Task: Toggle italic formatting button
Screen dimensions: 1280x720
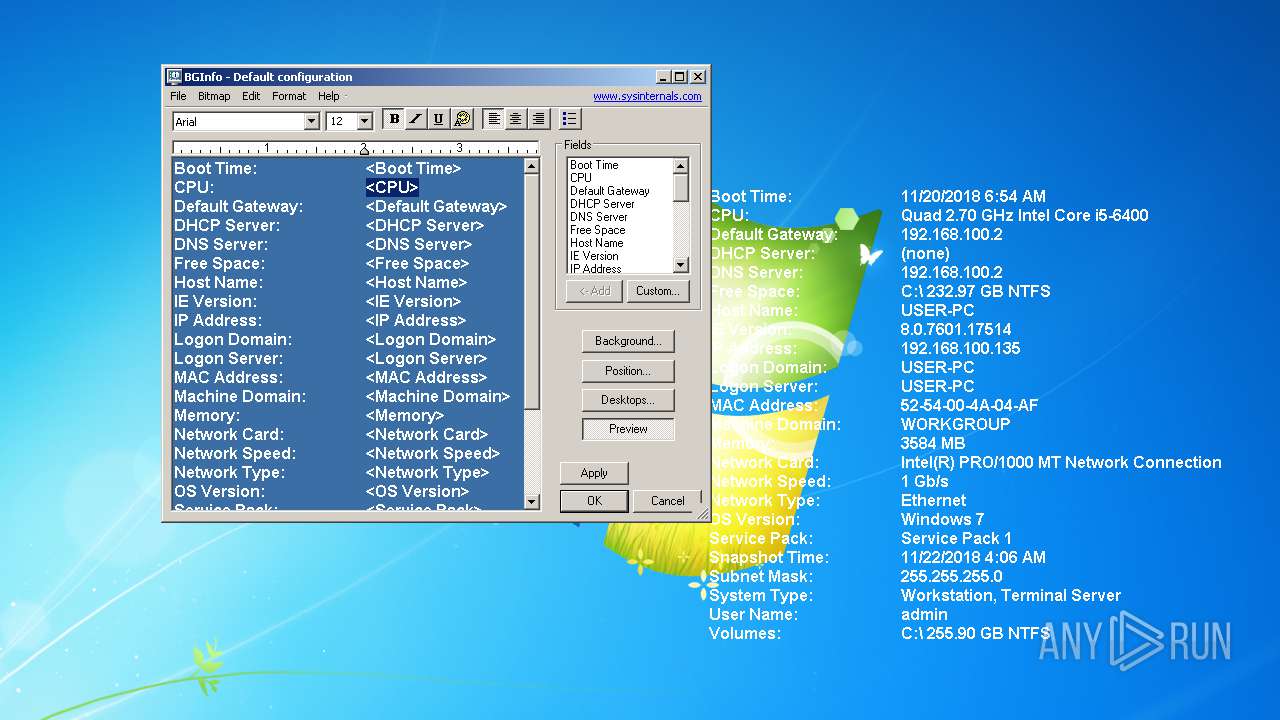Action: point(416,119)
